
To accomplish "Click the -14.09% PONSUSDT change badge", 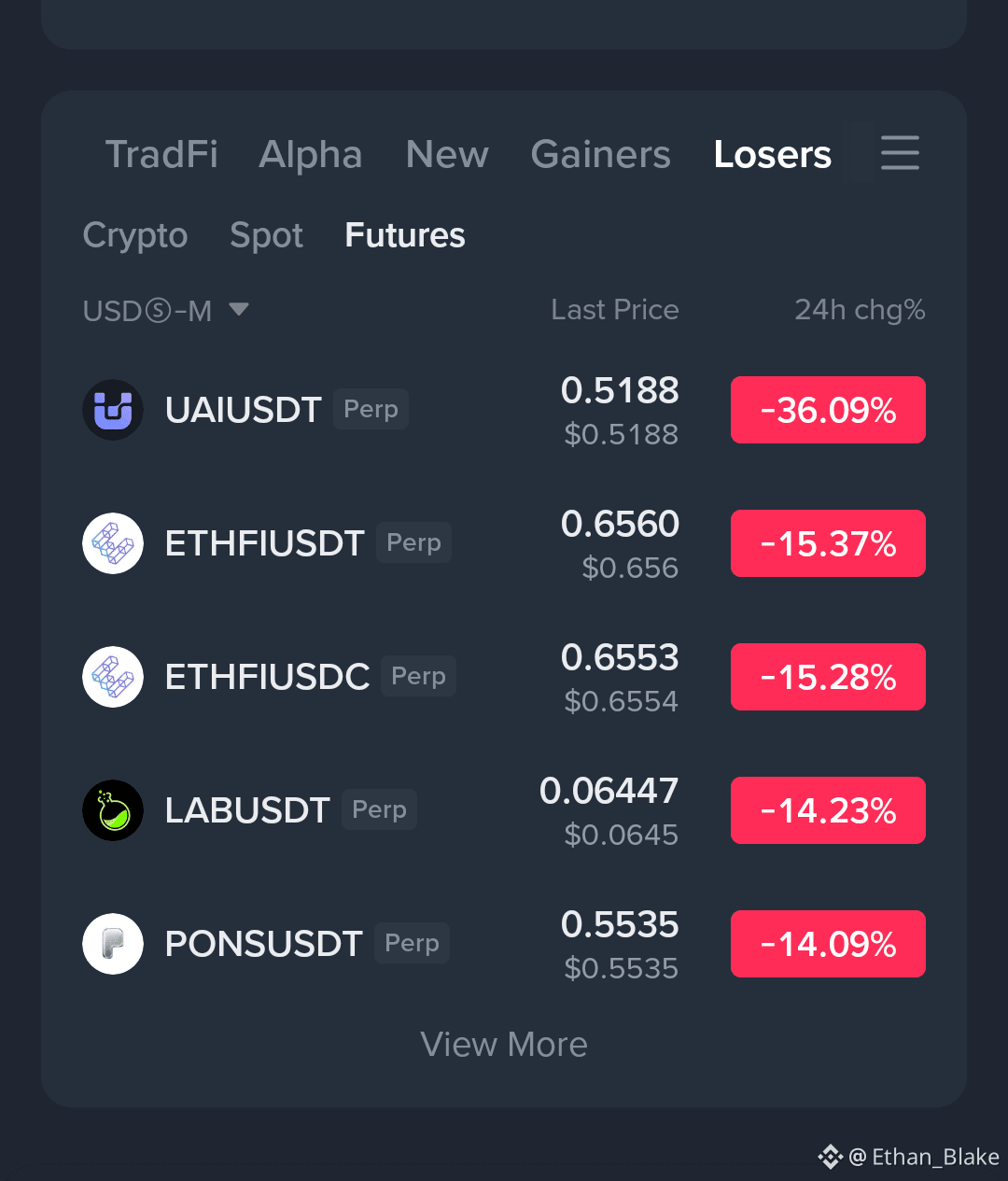I will [828, 944].
